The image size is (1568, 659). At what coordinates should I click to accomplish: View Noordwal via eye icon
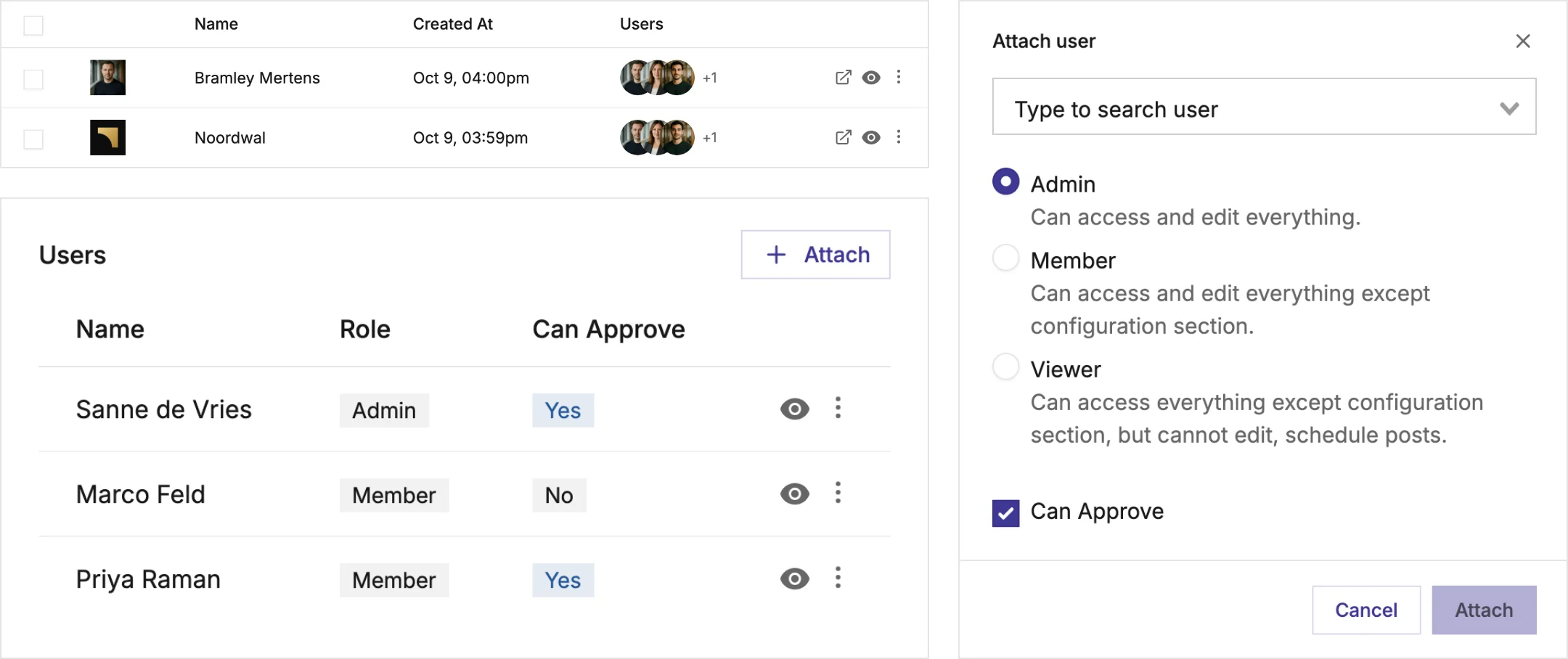pyautogui.click(x=871, y=137)
